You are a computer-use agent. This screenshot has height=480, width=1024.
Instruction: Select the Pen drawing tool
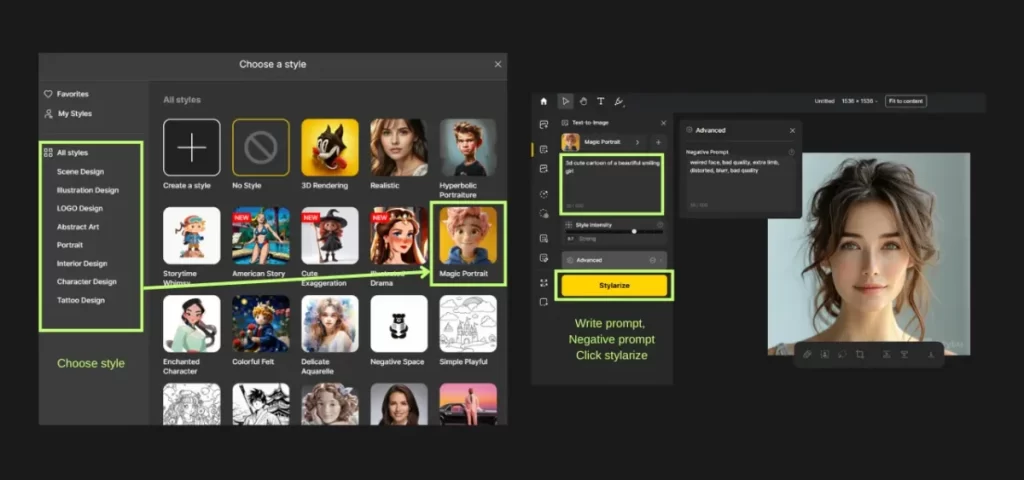(x=618, y=101)
